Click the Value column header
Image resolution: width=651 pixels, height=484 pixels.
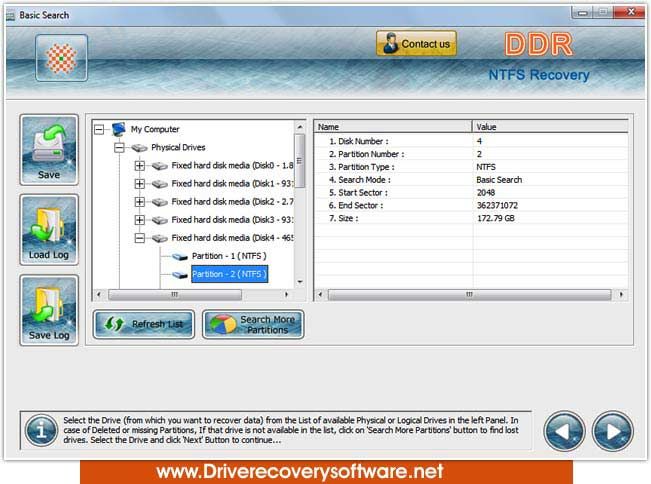tap(550, 127)
